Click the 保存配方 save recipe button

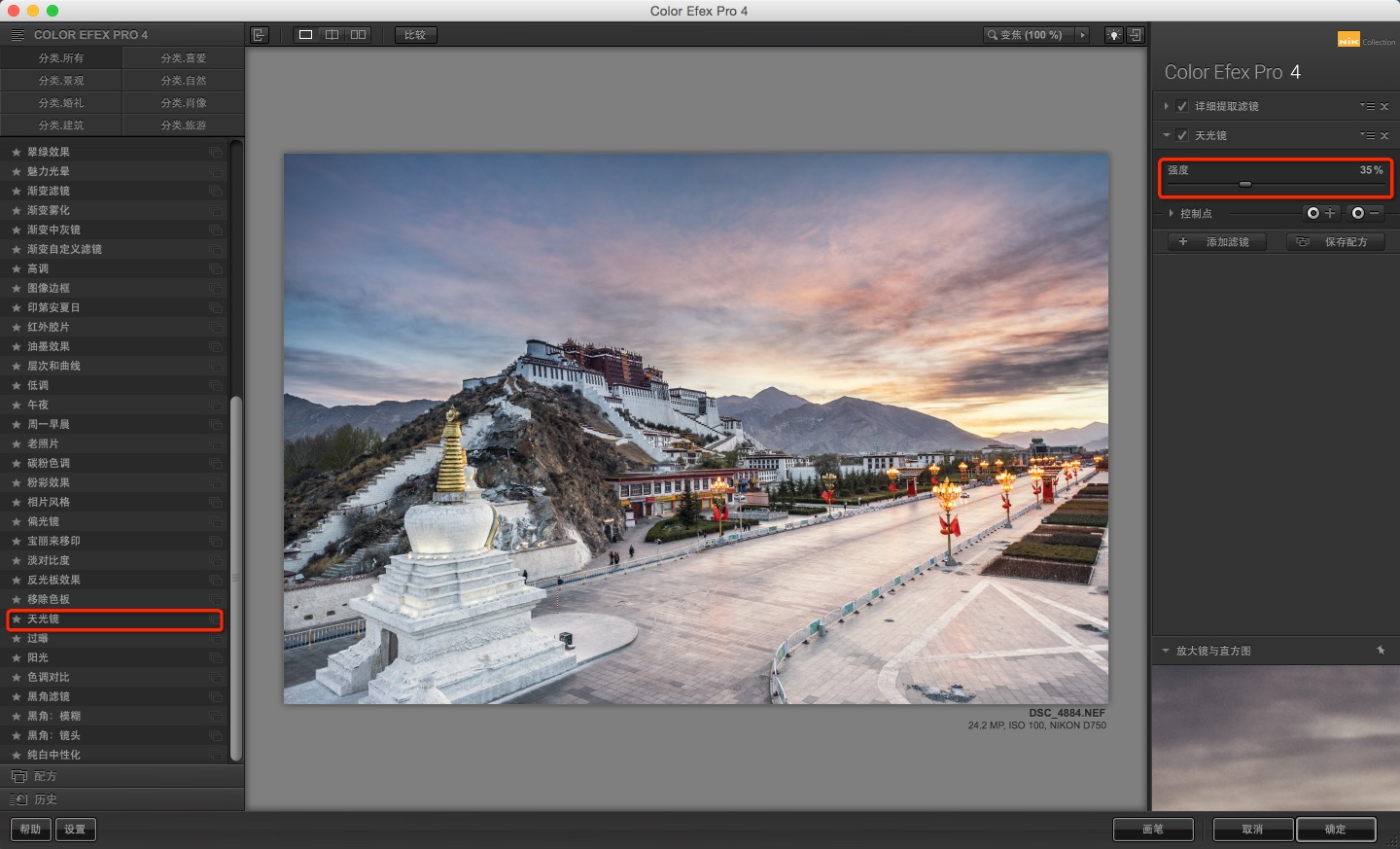1336,242
